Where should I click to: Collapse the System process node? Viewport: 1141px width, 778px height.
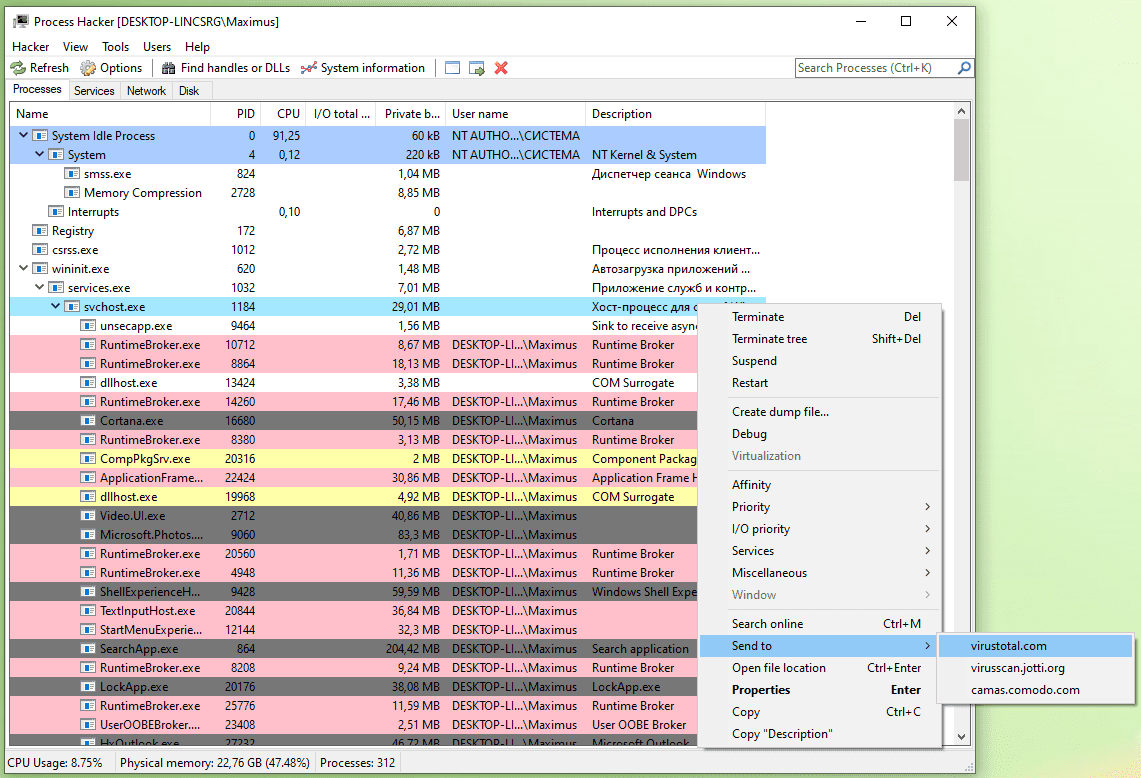(39, 154)
